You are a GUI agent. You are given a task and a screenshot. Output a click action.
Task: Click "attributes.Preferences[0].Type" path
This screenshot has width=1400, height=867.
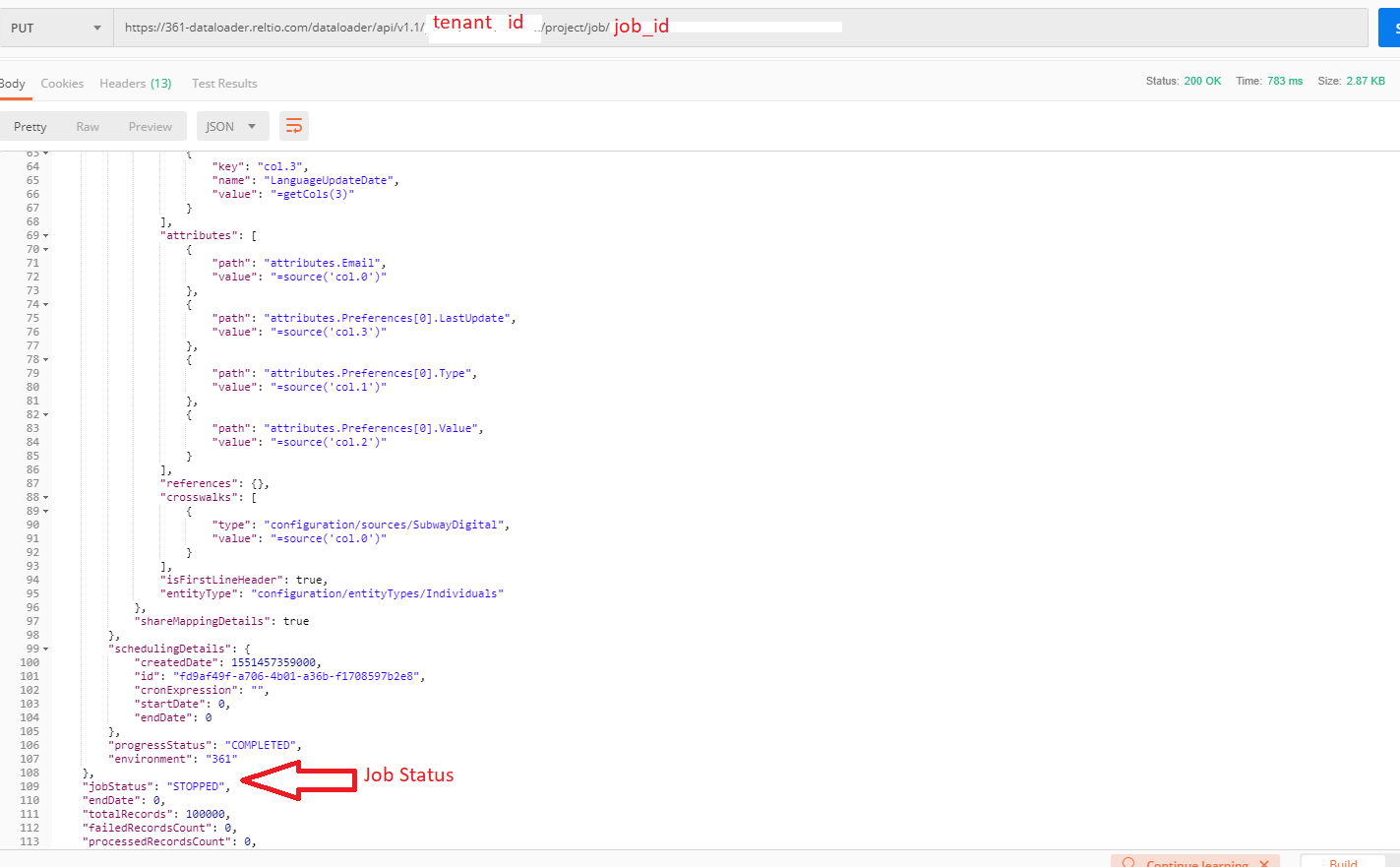[367, 373]
